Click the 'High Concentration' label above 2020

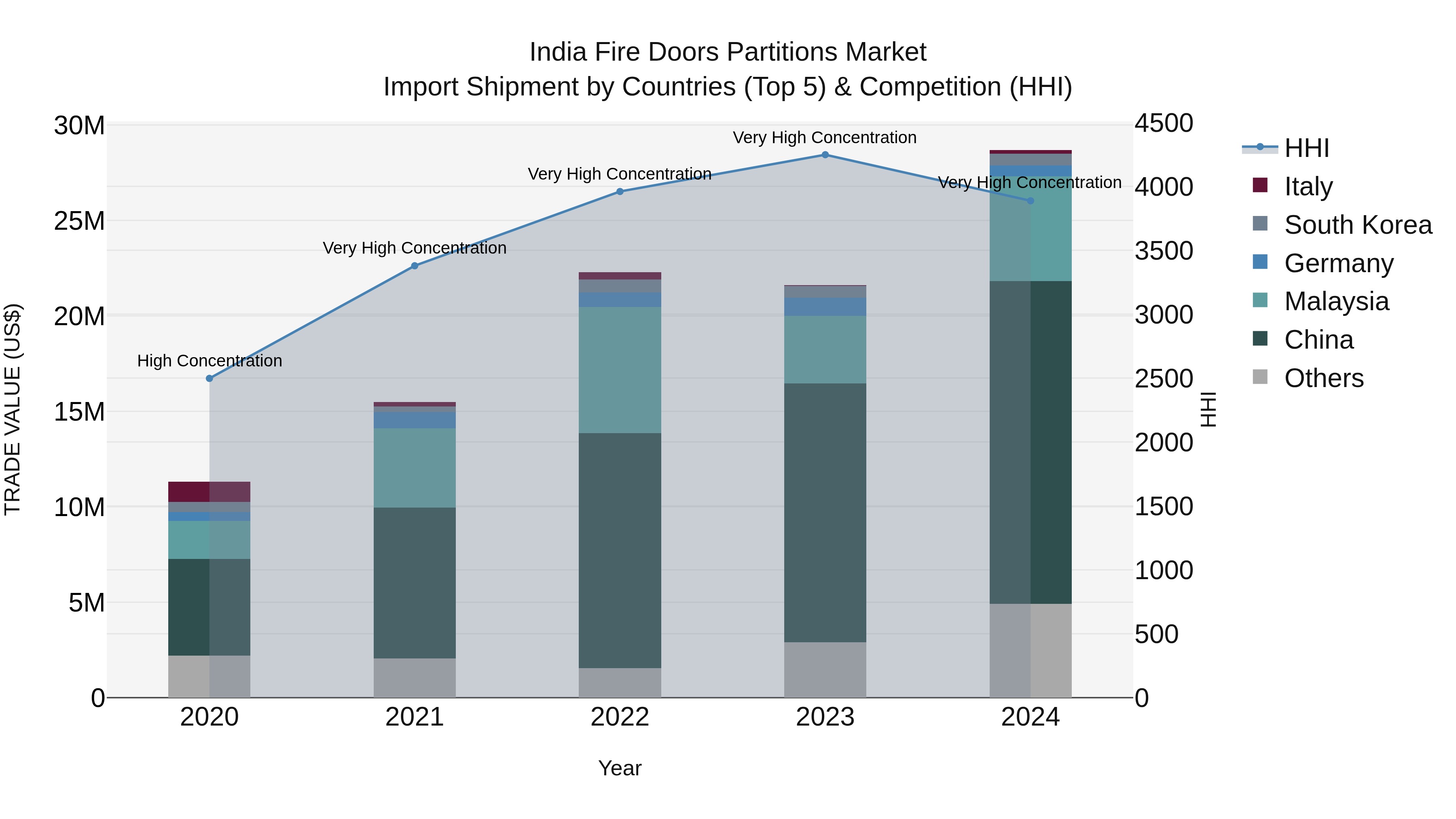209,361
